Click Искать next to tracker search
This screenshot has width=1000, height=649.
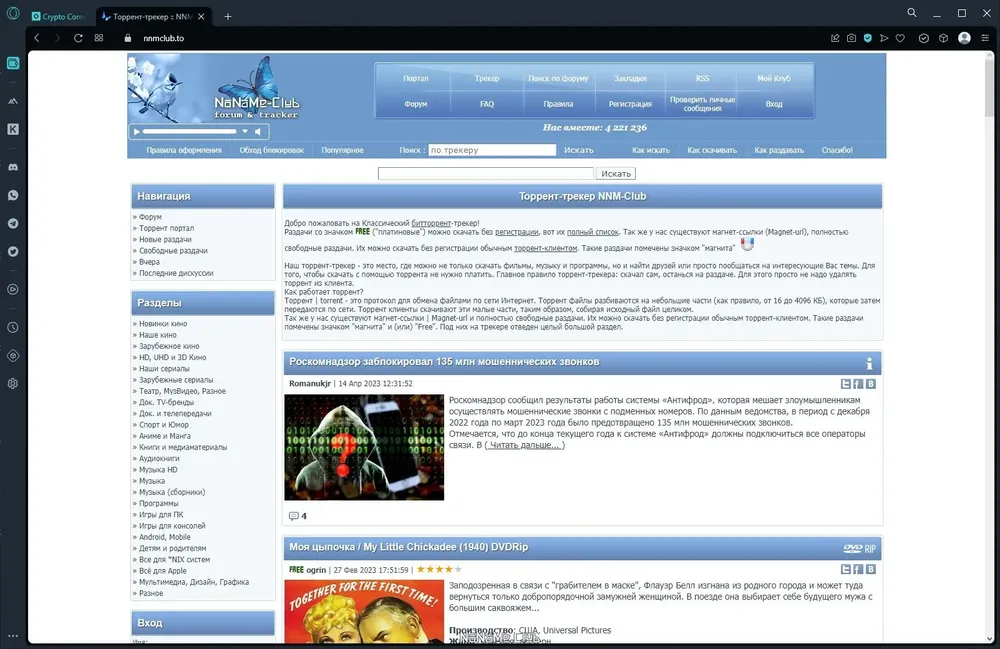[x=578, y=150]
